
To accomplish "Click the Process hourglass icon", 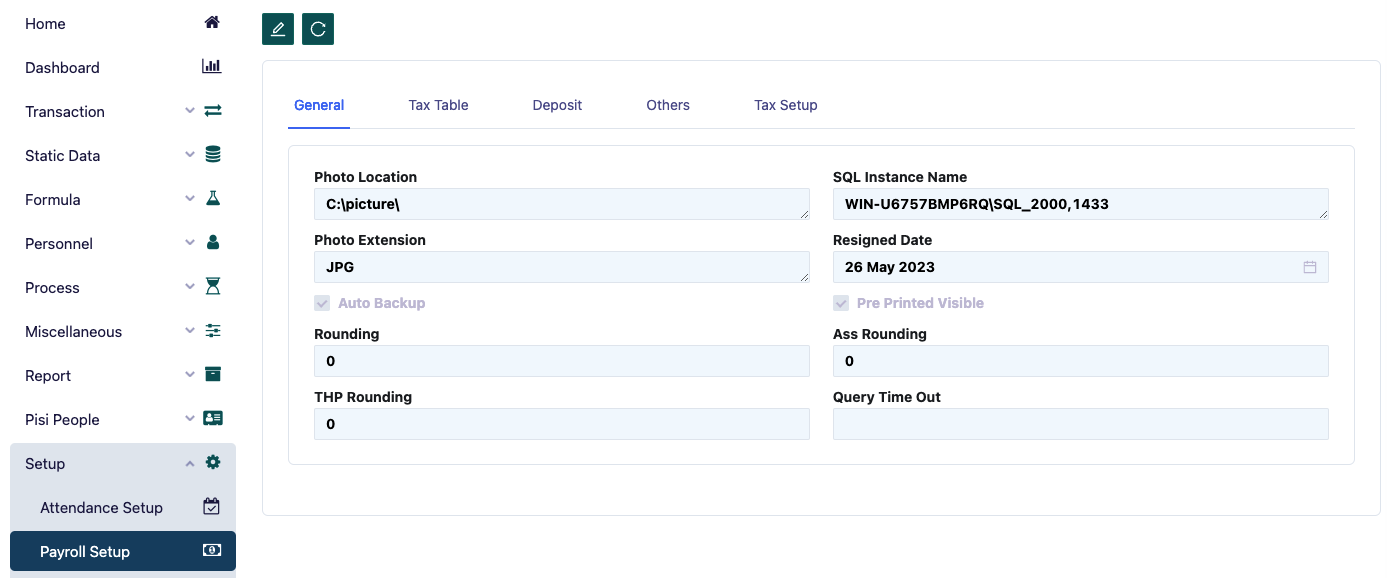I will [x=212, y=287].
